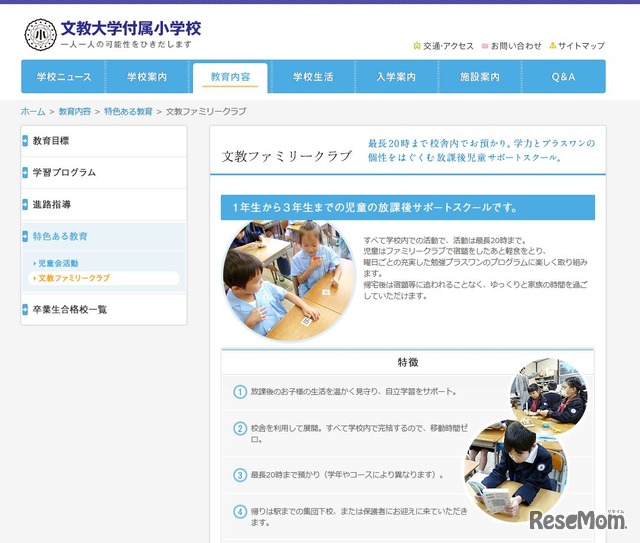640x543 pixels.
Task: Click the feature text 最長20時まで預かり
Action: pos(347,475)
